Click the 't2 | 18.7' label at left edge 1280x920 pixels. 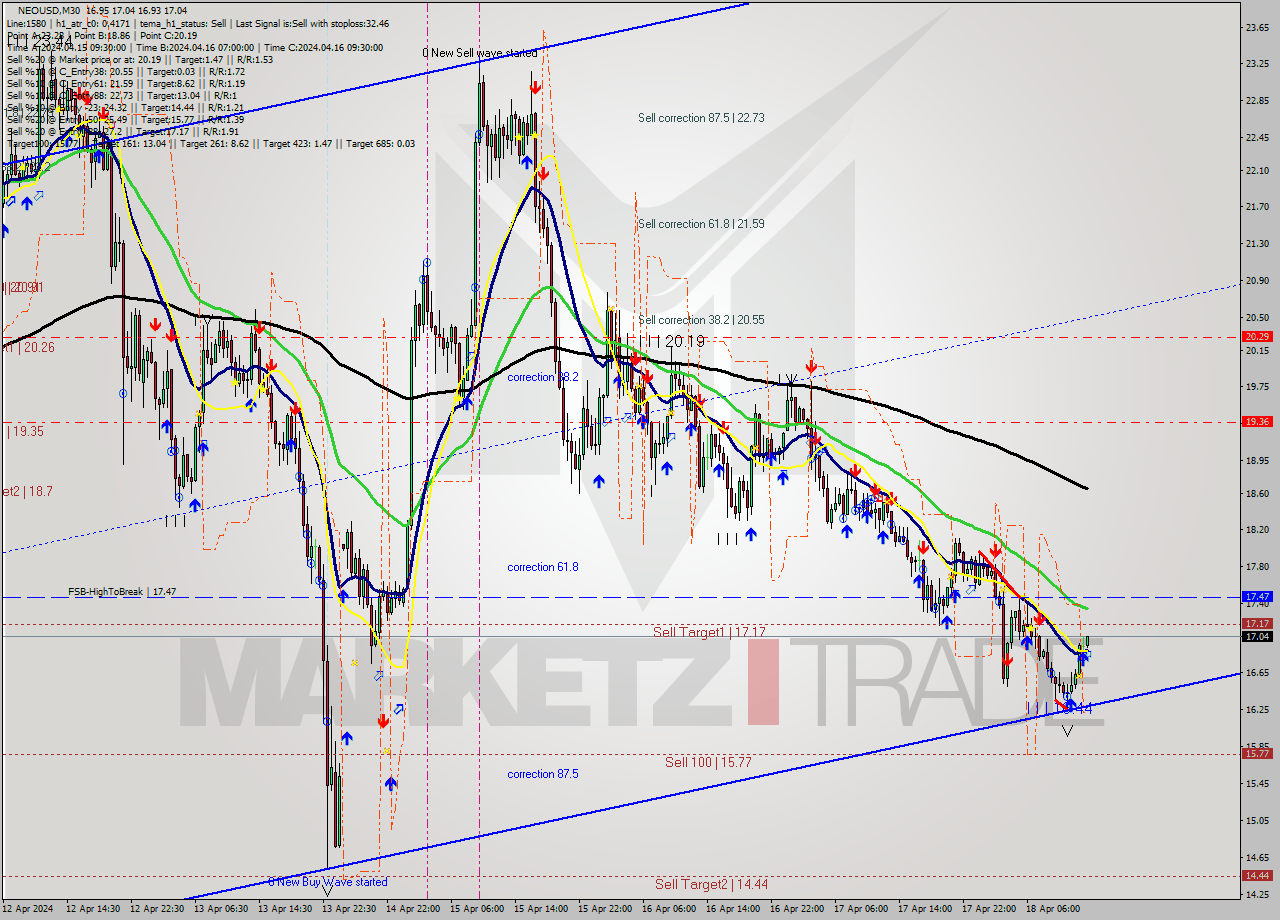[x=26, y=492]
